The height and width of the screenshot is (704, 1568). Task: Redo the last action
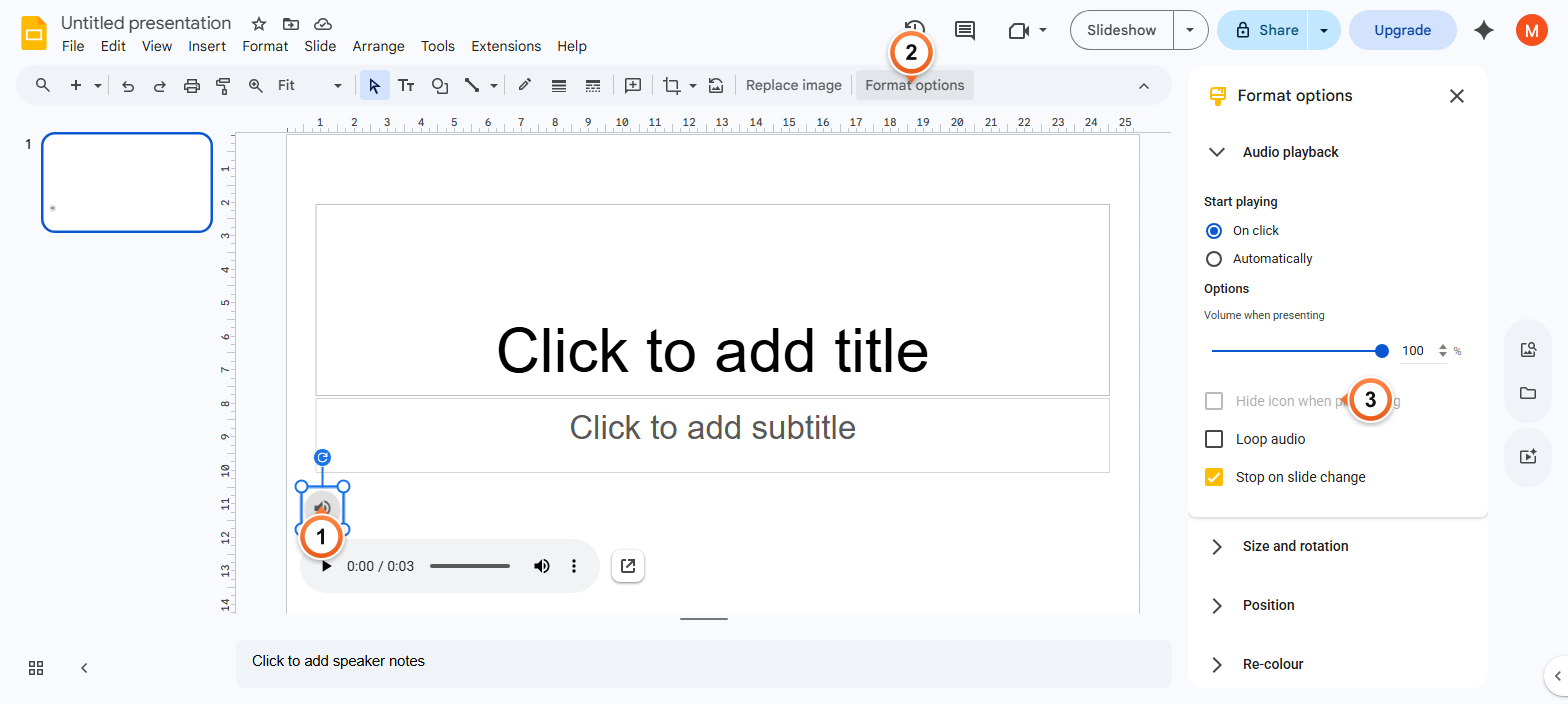[160, 86]
